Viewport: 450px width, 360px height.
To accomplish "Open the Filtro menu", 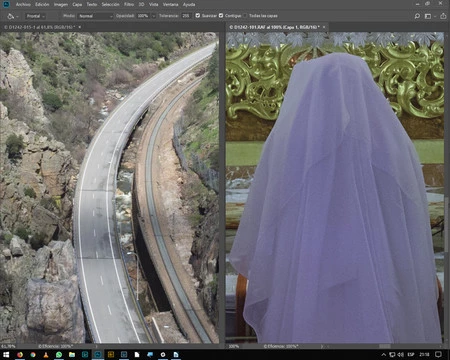I will point(129,4).
